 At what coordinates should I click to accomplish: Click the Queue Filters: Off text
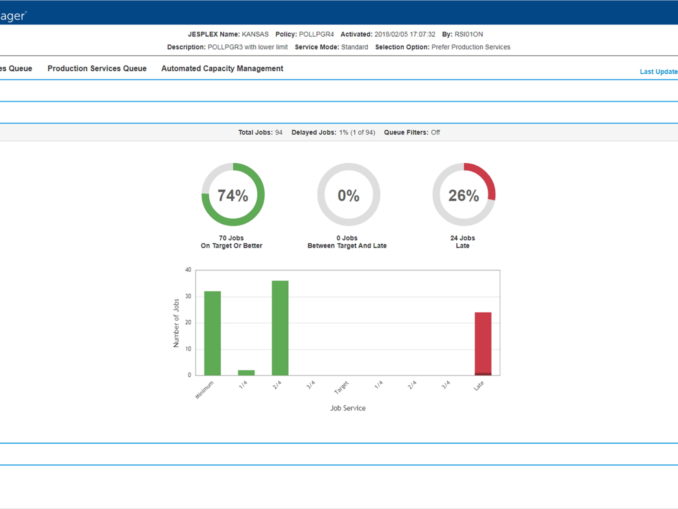pyautogui.click(x=412, y=132)
